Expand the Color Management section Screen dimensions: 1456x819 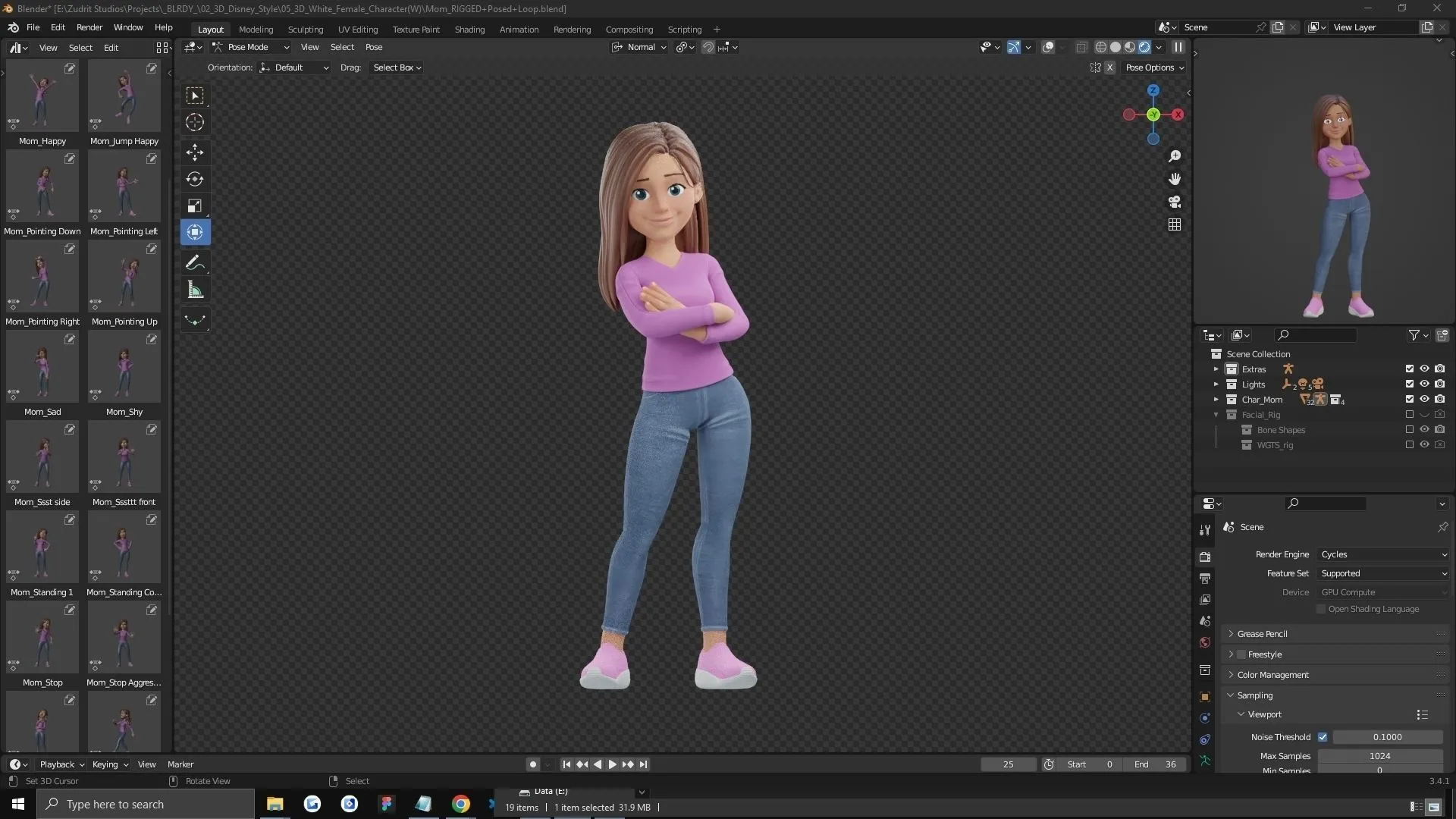coord(1272,674)
